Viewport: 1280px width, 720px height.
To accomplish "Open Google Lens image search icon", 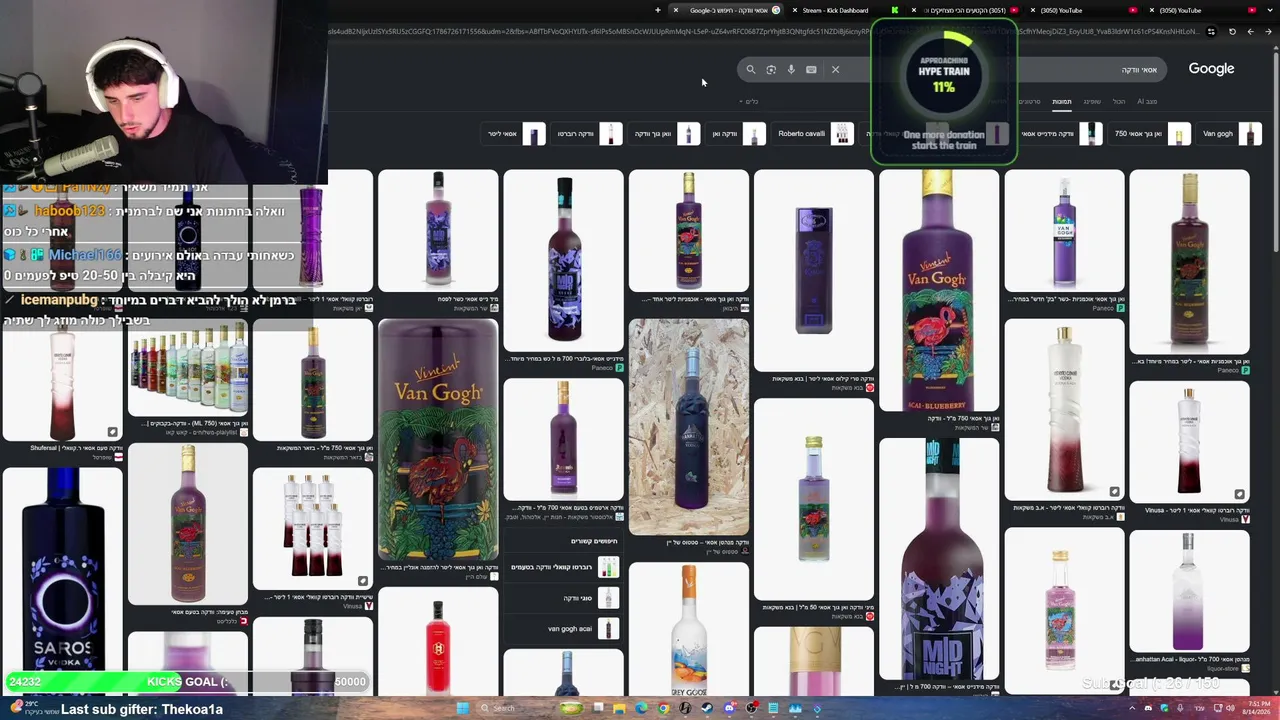I will tap(771, 70).
